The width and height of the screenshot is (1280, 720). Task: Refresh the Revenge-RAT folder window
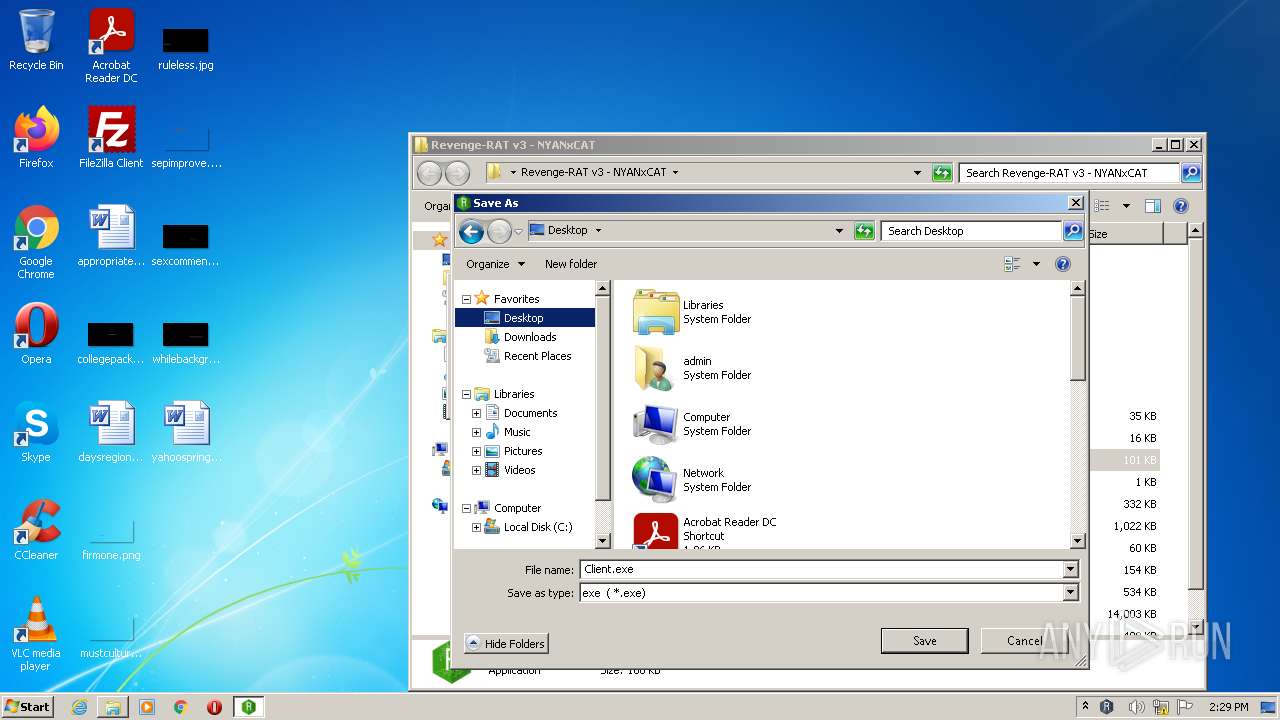click(941, 173)
